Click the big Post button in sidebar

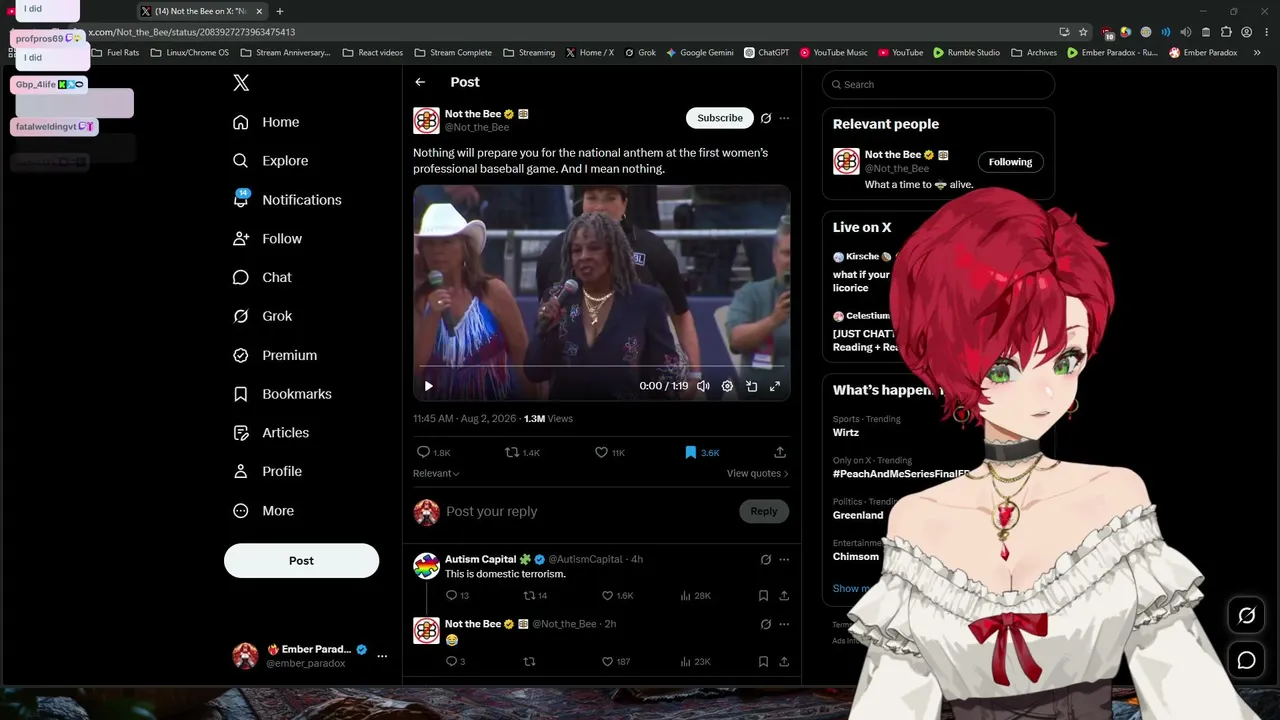tap(301, 561)
